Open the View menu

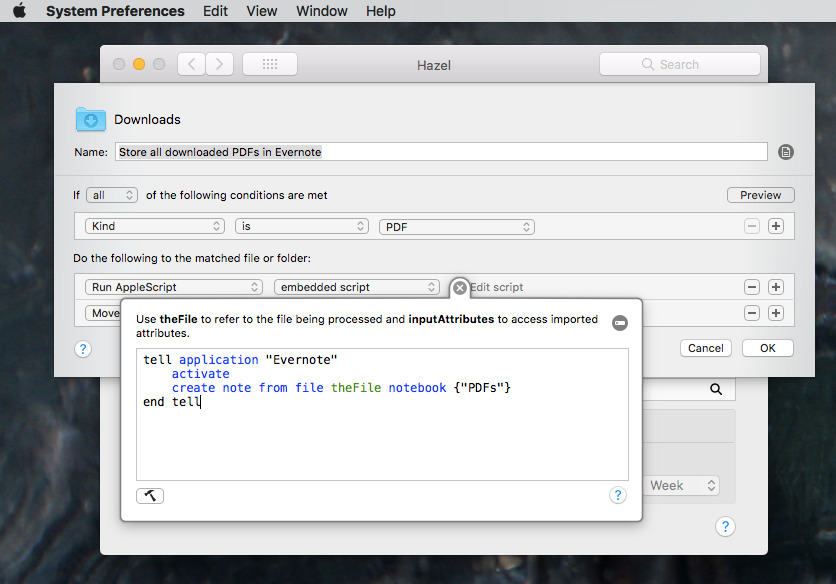coord(262,11)
